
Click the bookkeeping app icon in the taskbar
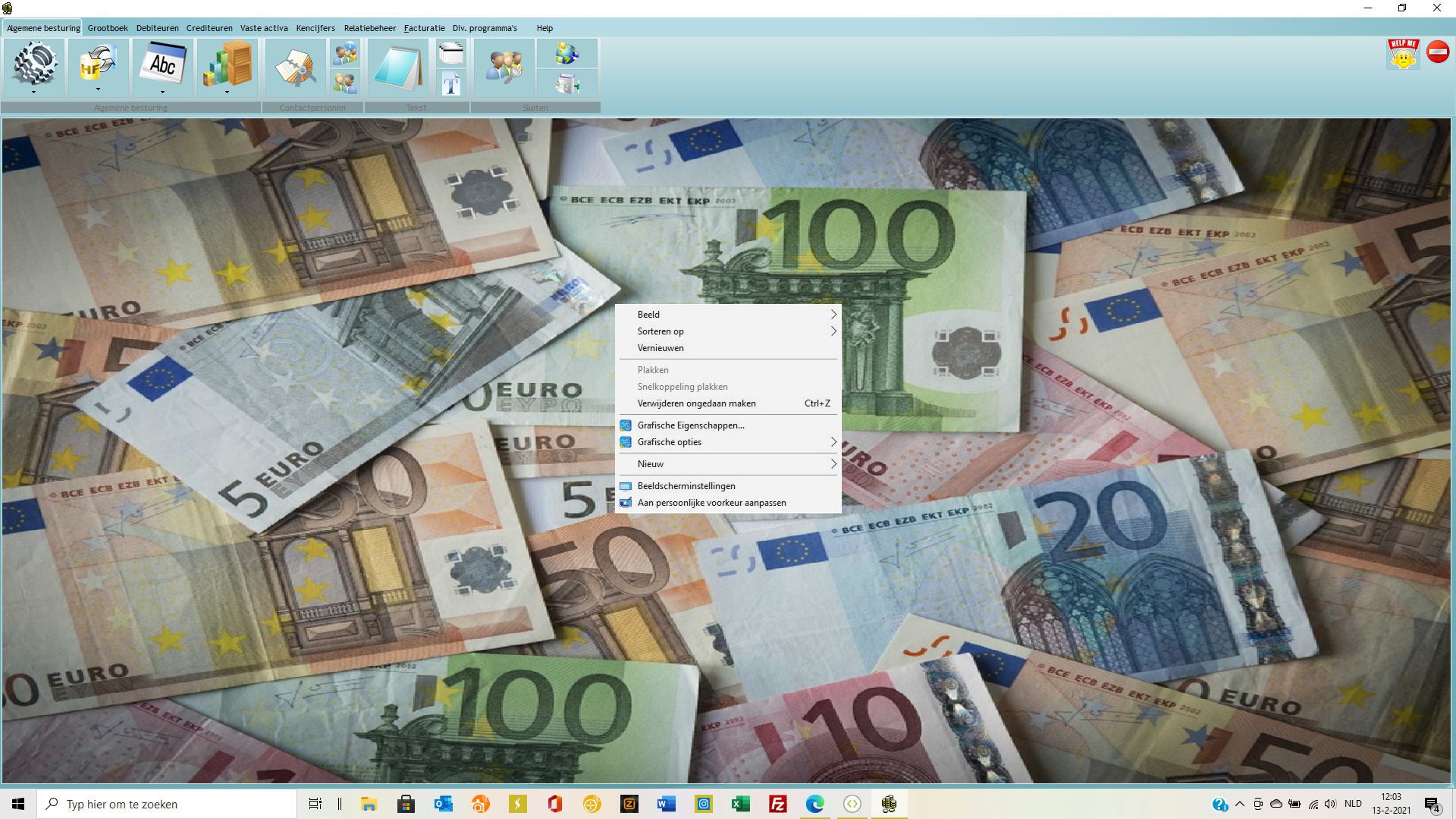coord(889,804)
